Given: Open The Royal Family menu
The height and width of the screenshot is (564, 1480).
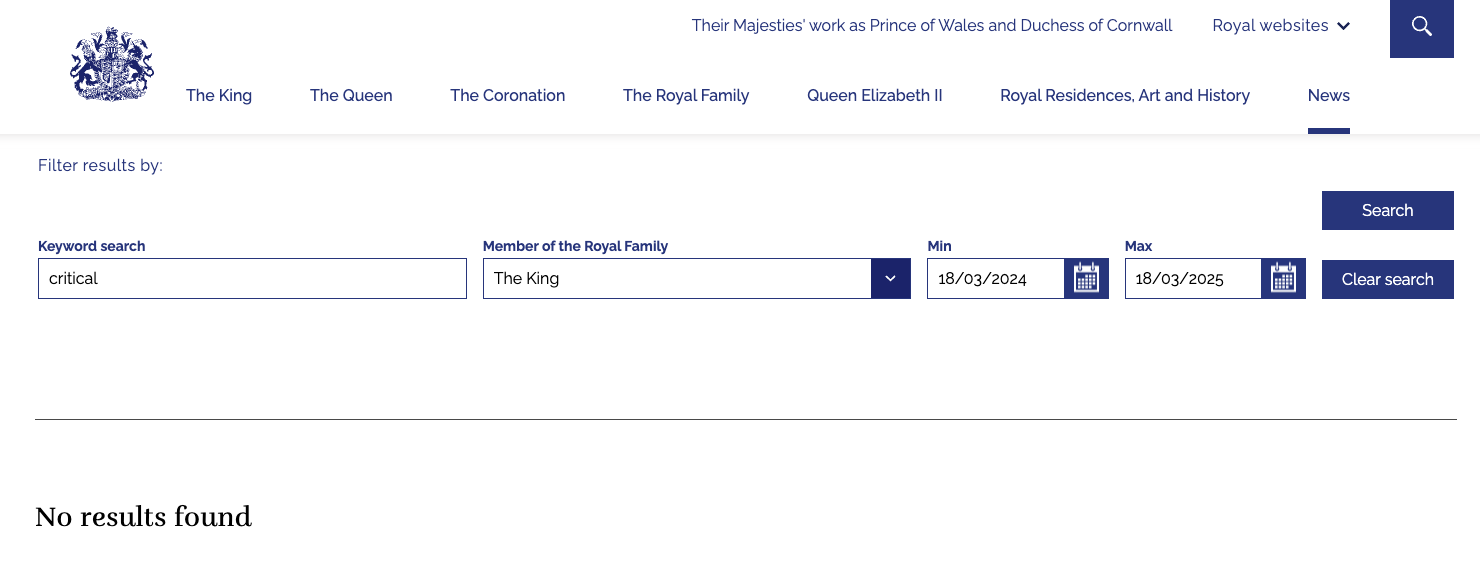Looking at the screenshot, I should (686, 95).
